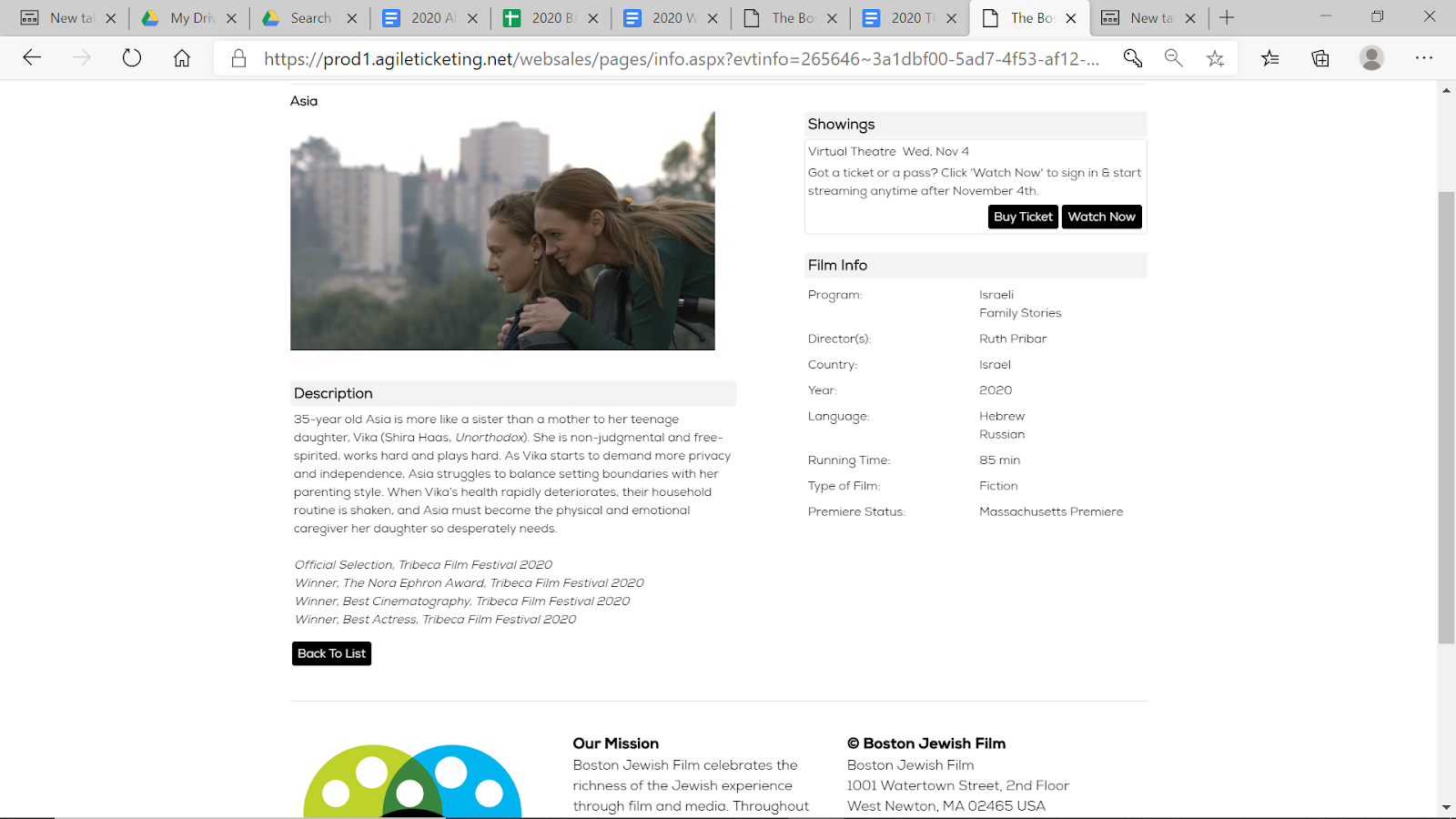Click the Fiction film type value
The width and height of the screenshot is (1456, 819).
998,486
